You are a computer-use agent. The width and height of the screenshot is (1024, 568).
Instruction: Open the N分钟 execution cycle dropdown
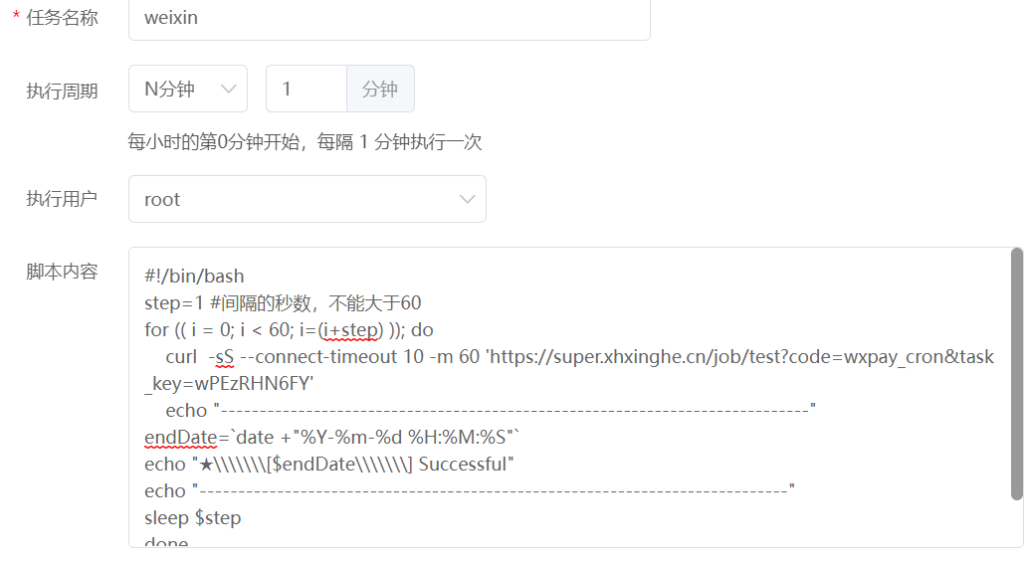(x=188, y=89)
